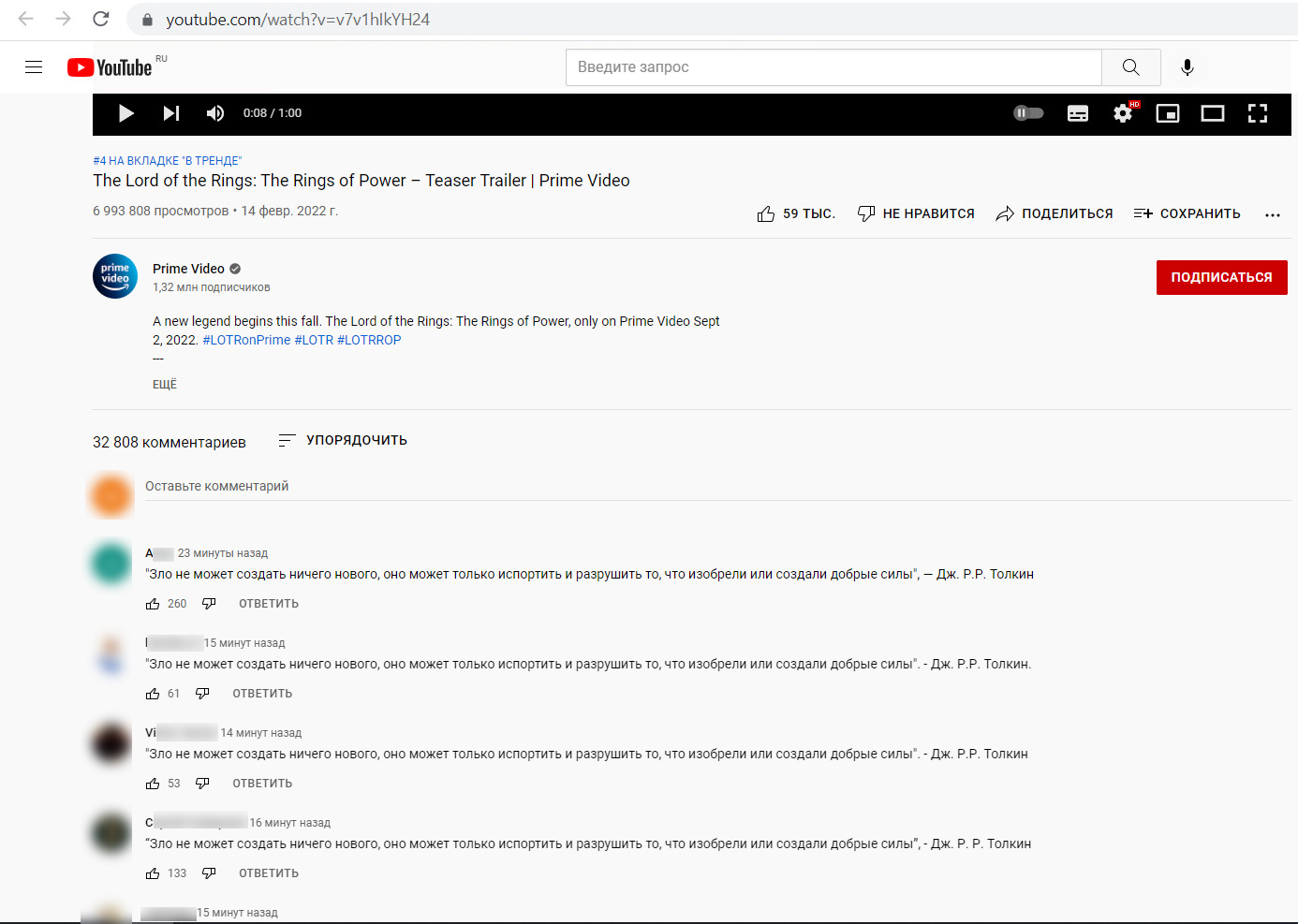Like the comment with 133 likes

pos(153,873)
